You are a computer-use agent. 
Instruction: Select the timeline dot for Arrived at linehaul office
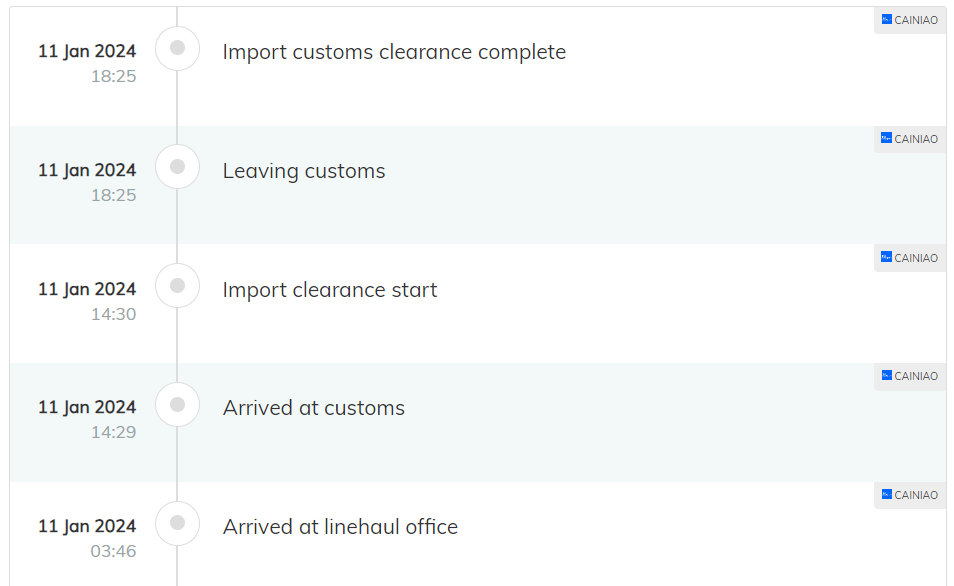(x=178, y=523)
